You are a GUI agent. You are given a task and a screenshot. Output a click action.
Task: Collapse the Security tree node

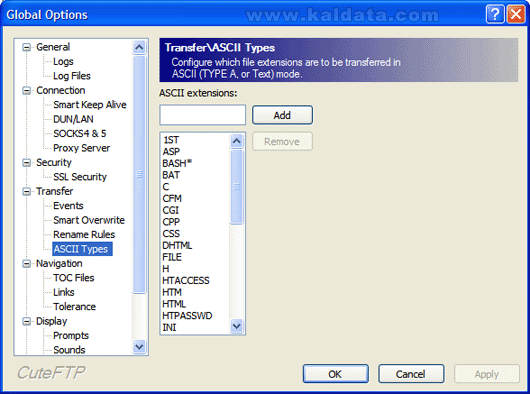(x=26, y=163)
